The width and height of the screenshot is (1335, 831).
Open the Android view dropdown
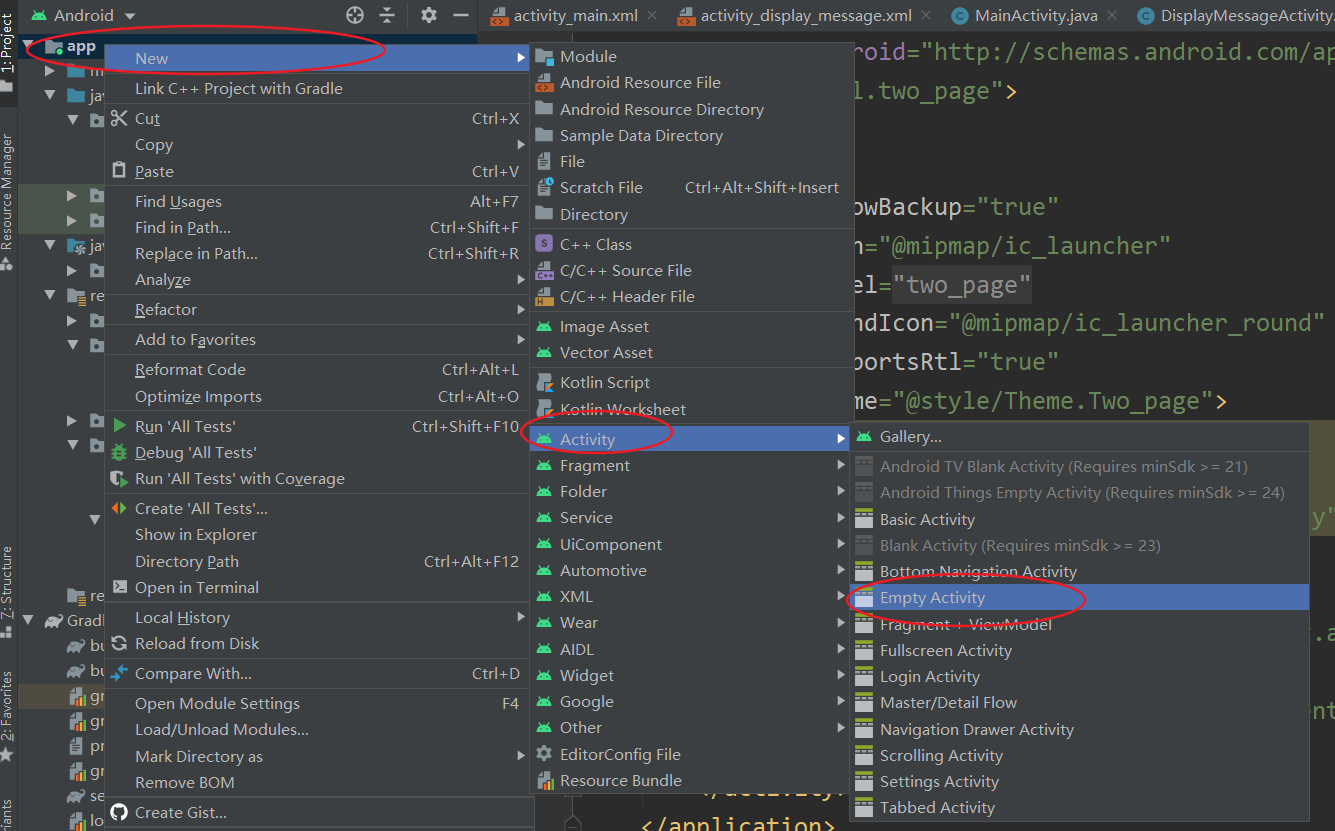coord(83,15)
